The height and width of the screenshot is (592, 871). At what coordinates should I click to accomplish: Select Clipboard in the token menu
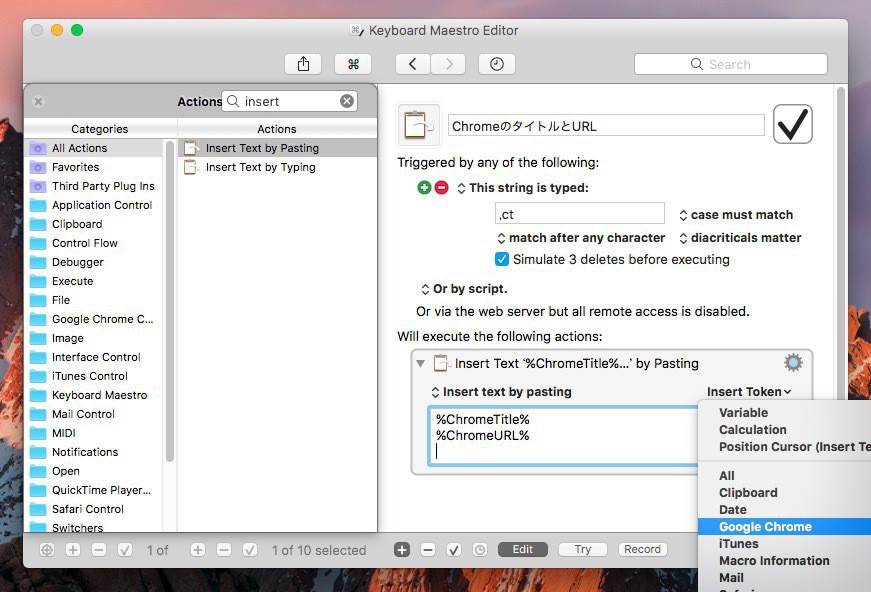(x=748, y=492)
